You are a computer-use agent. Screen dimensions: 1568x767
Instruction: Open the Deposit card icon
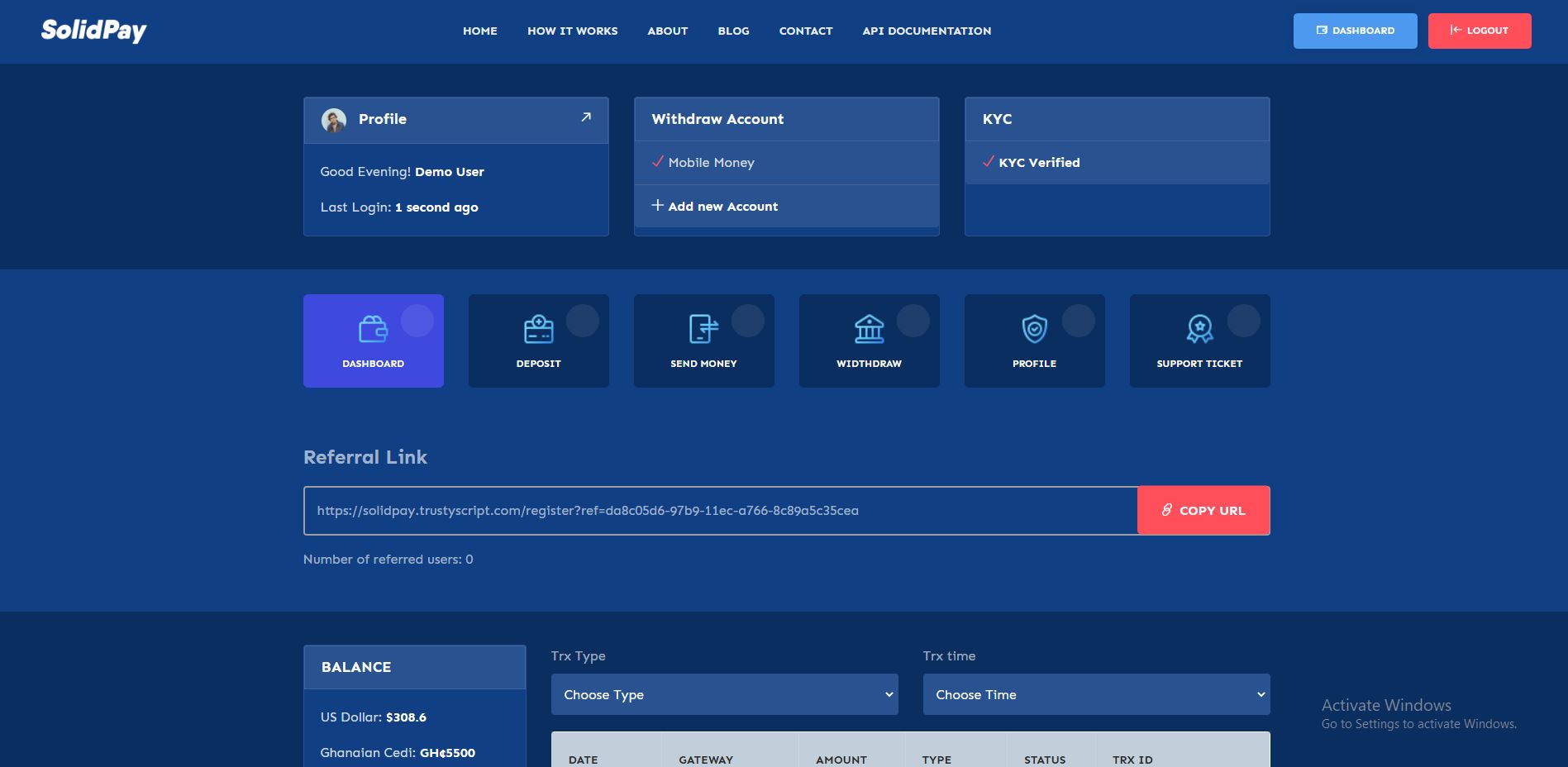tap(538, 330)
